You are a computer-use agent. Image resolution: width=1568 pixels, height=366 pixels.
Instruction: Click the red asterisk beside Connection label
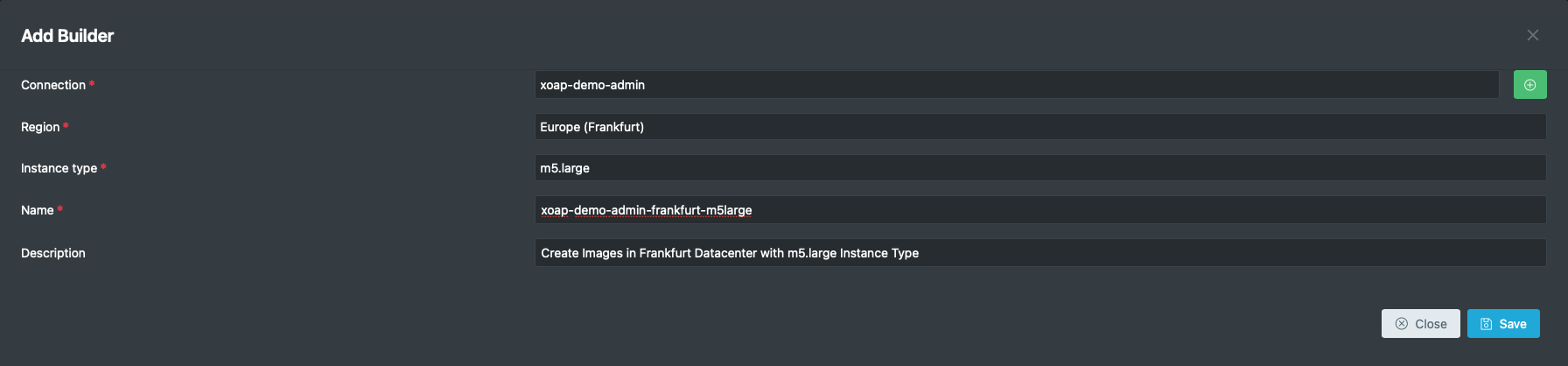click(92, 84)
